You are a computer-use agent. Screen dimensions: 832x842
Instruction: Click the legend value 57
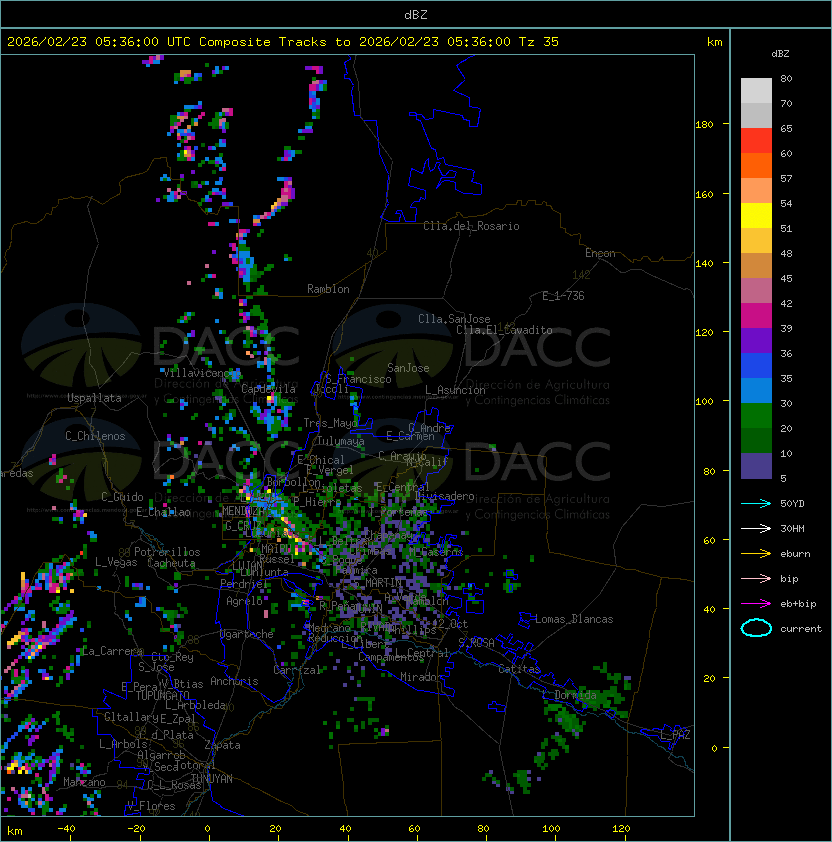[786, 178]
